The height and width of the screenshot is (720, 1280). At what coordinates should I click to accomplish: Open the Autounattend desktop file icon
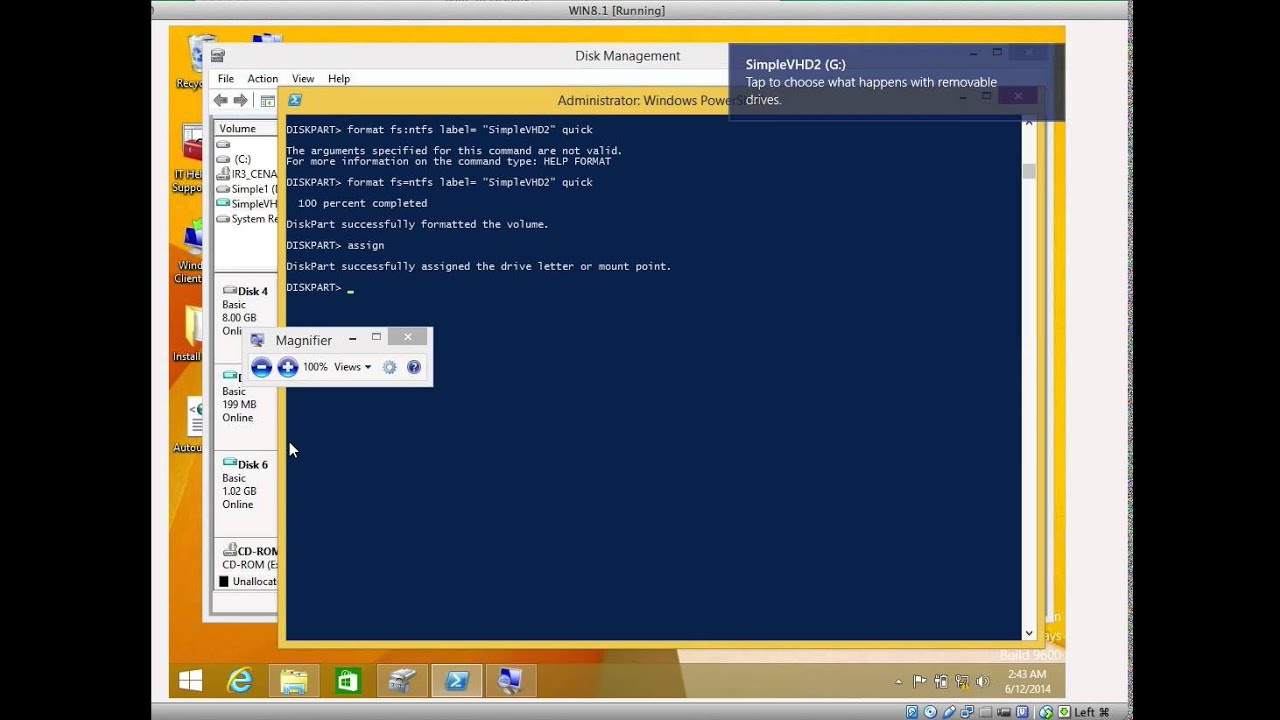(x=190, y=425)
